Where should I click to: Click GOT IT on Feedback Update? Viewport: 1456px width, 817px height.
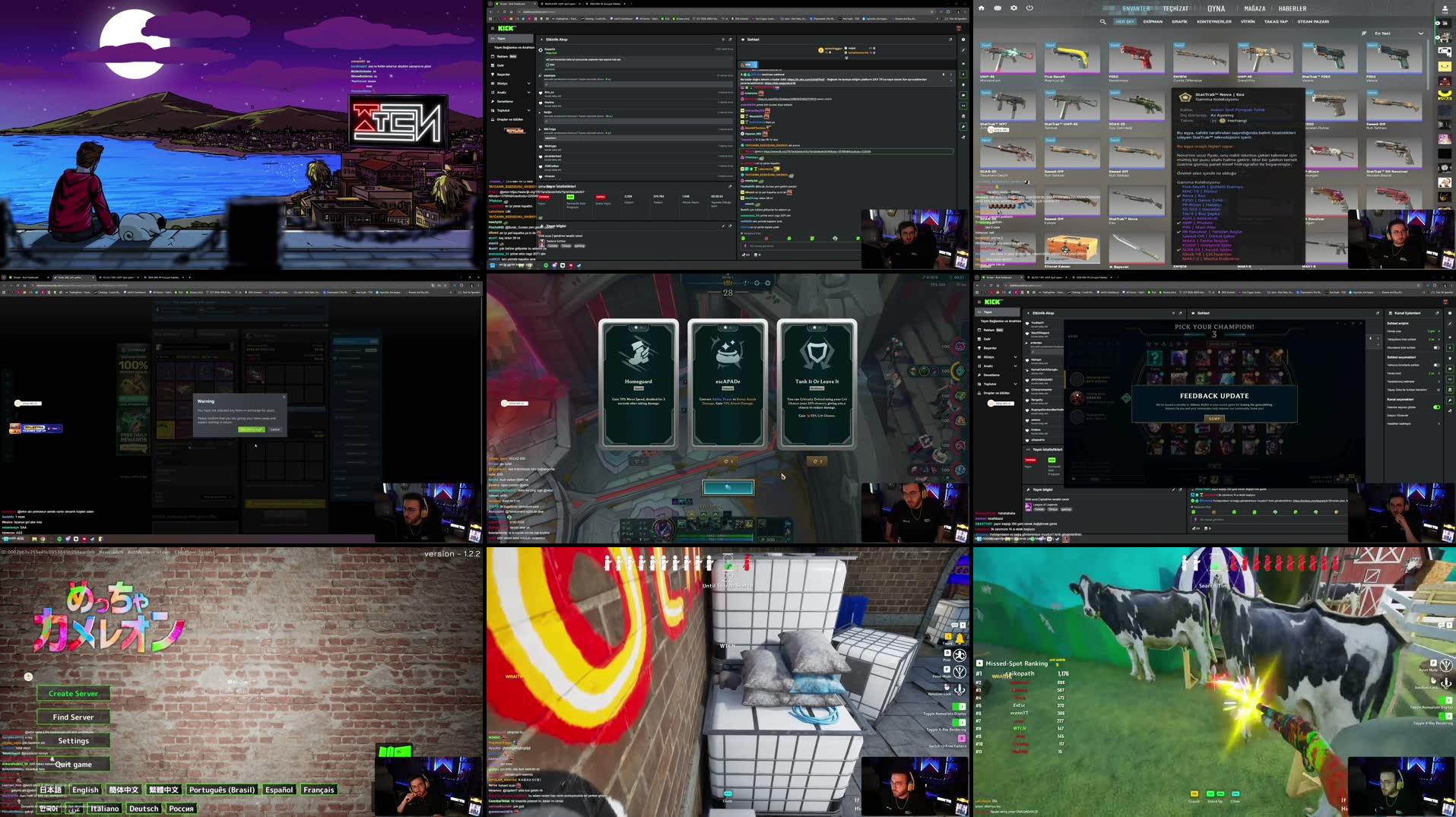1214,419
